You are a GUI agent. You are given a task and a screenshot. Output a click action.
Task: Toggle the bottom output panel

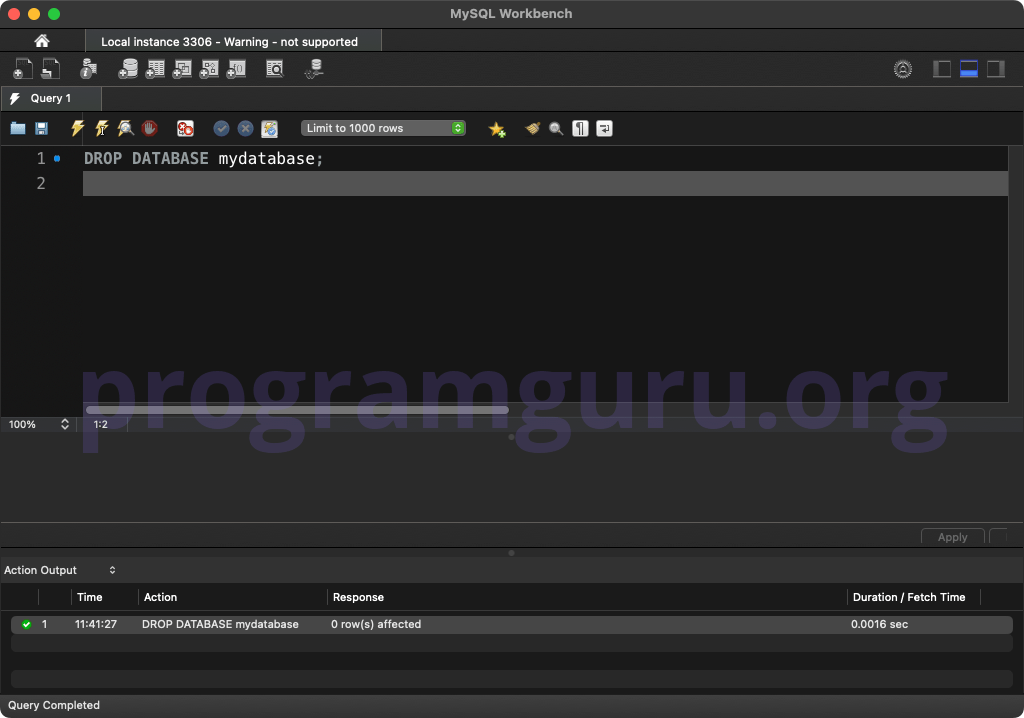point(968,69)
